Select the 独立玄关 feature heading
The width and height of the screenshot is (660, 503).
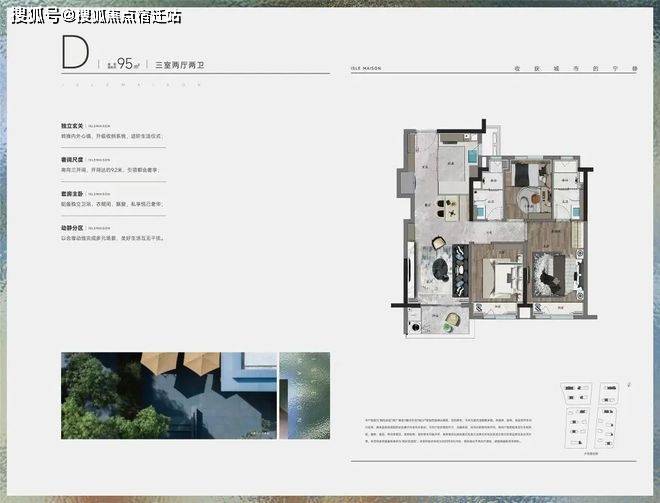tap(72, 126)
